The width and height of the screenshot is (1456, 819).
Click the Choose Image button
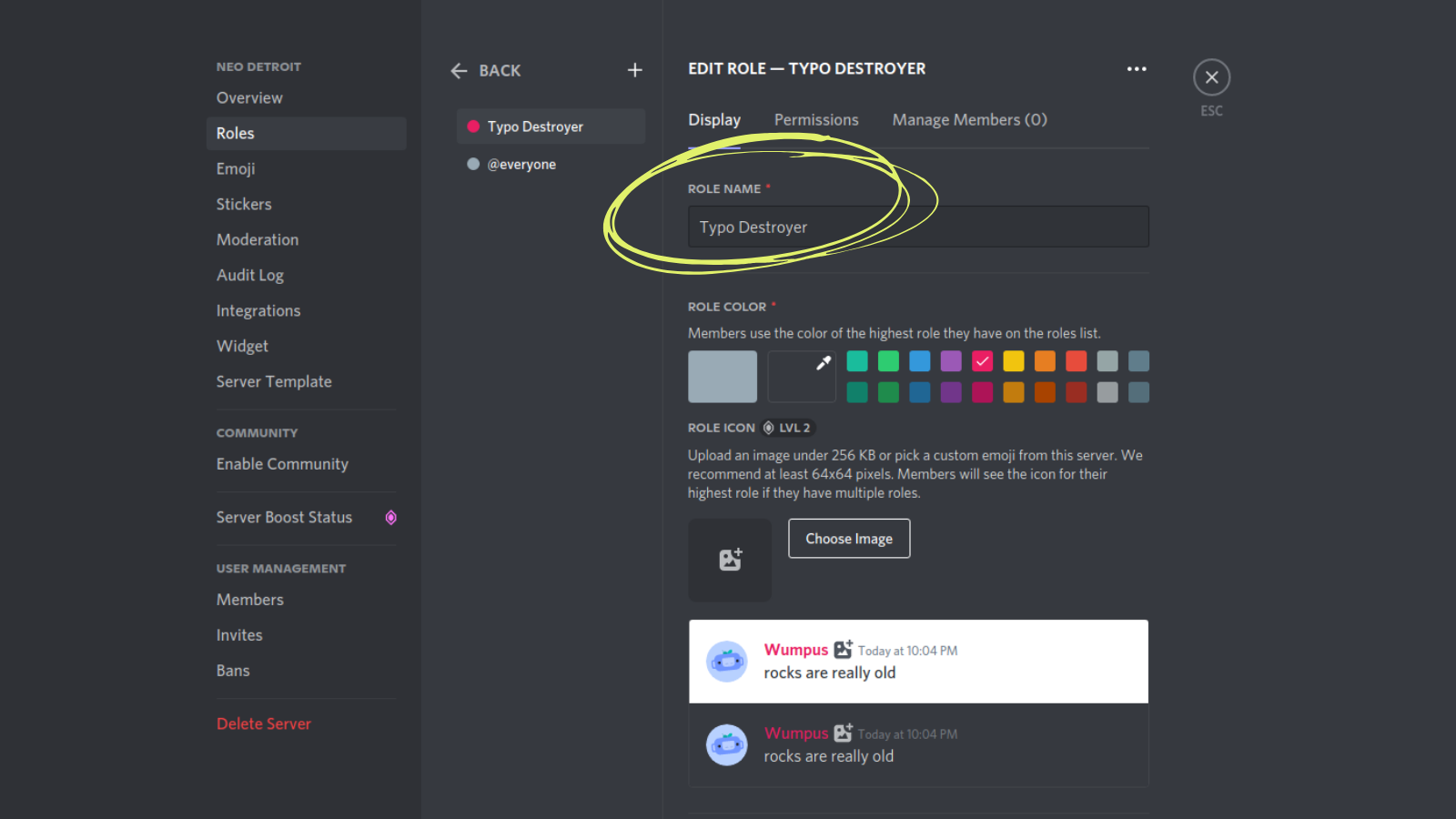pyautogui.click(x=848, y=538)
